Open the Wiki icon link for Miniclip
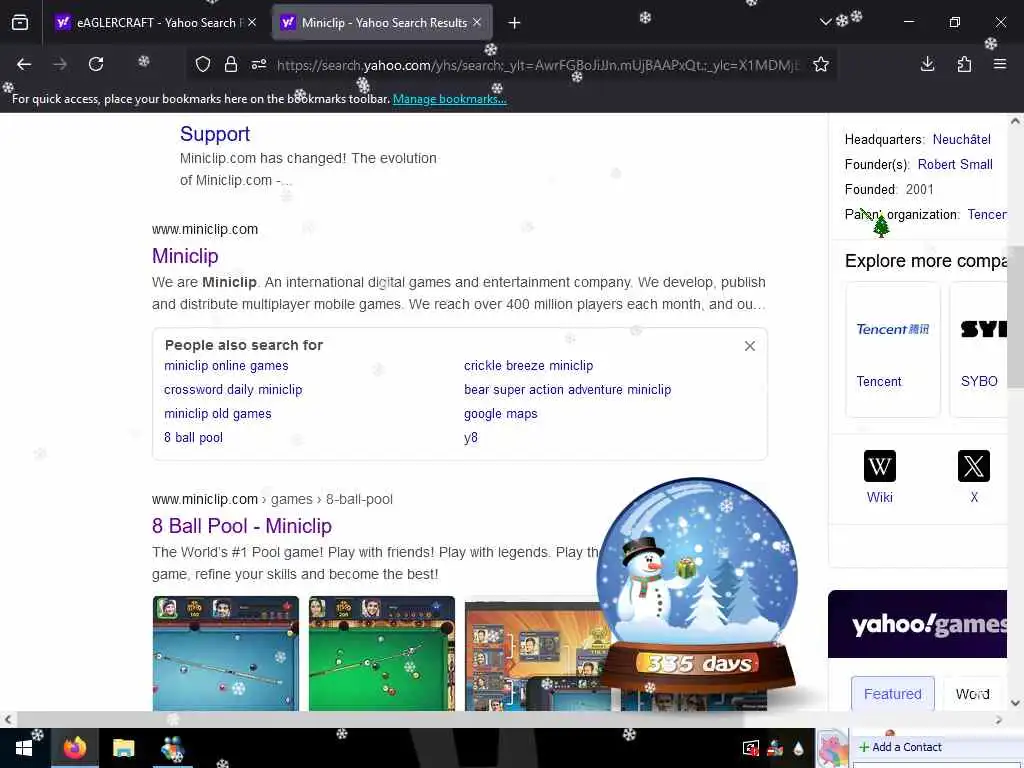The width and height of the screenshot is (1024, 768). 880,477
